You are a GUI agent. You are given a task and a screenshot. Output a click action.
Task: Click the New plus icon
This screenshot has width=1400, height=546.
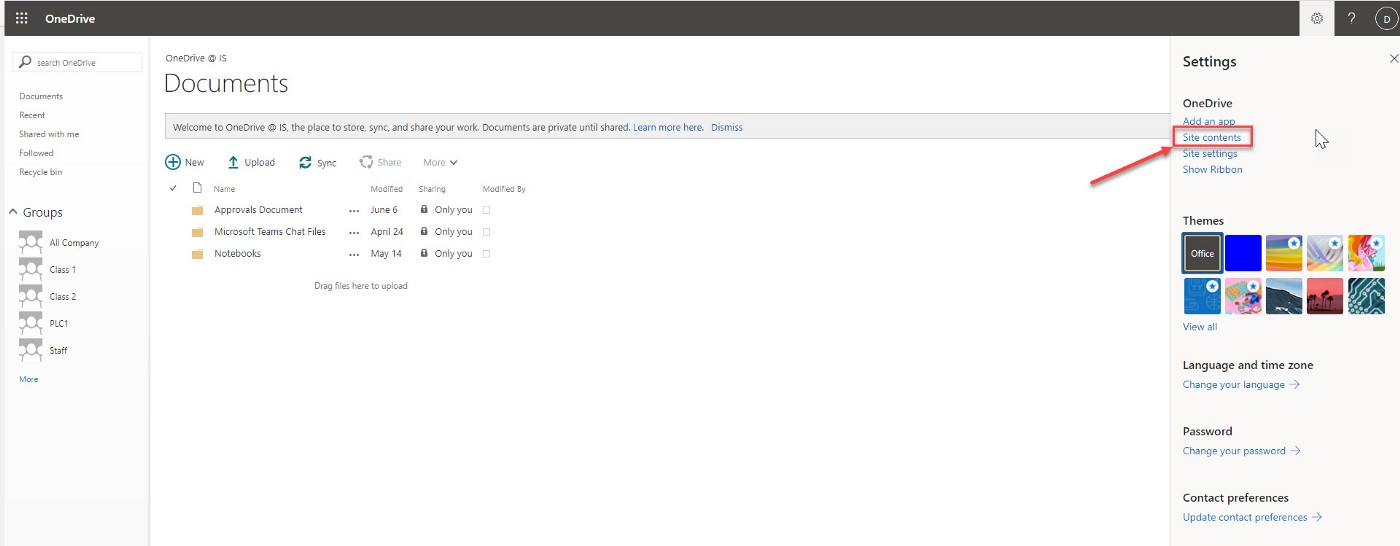173,162
